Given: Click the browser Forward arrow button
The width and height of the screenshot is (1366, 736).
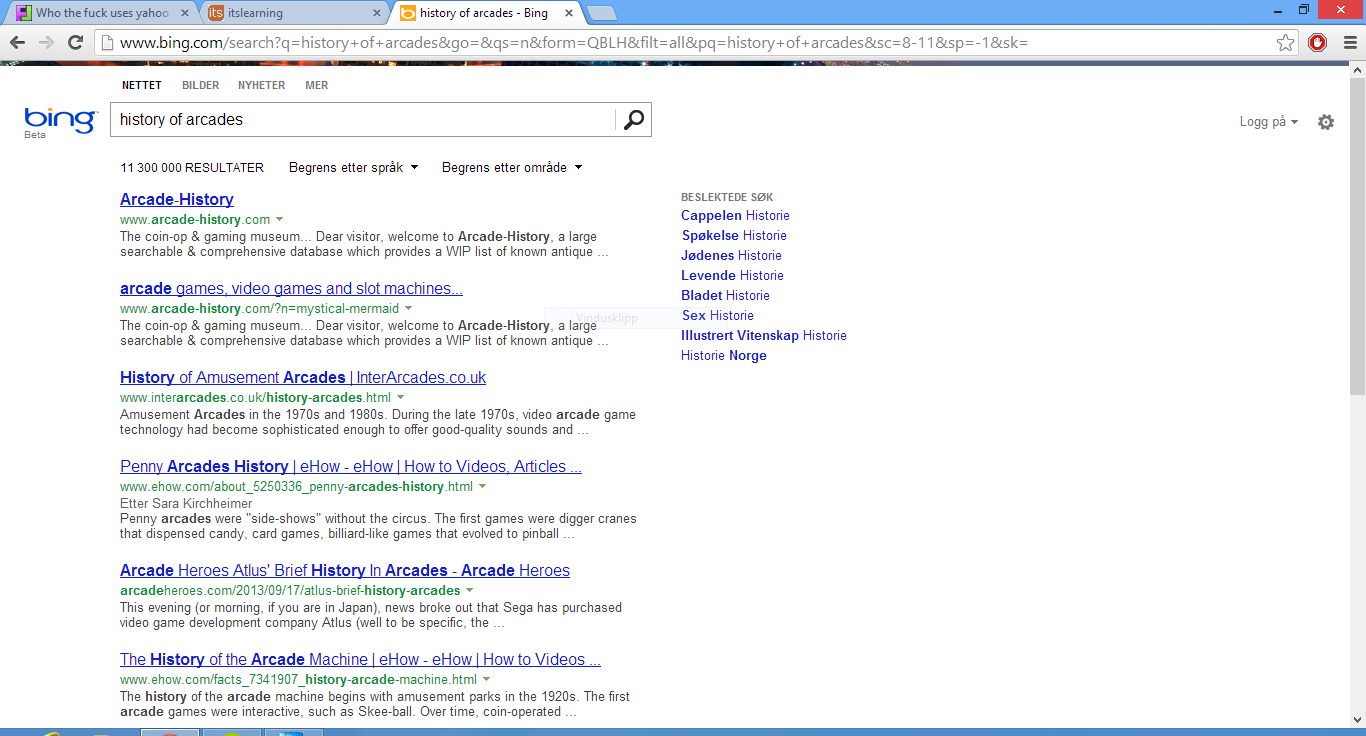Looking at the screenshot, I should click(46, 43).
